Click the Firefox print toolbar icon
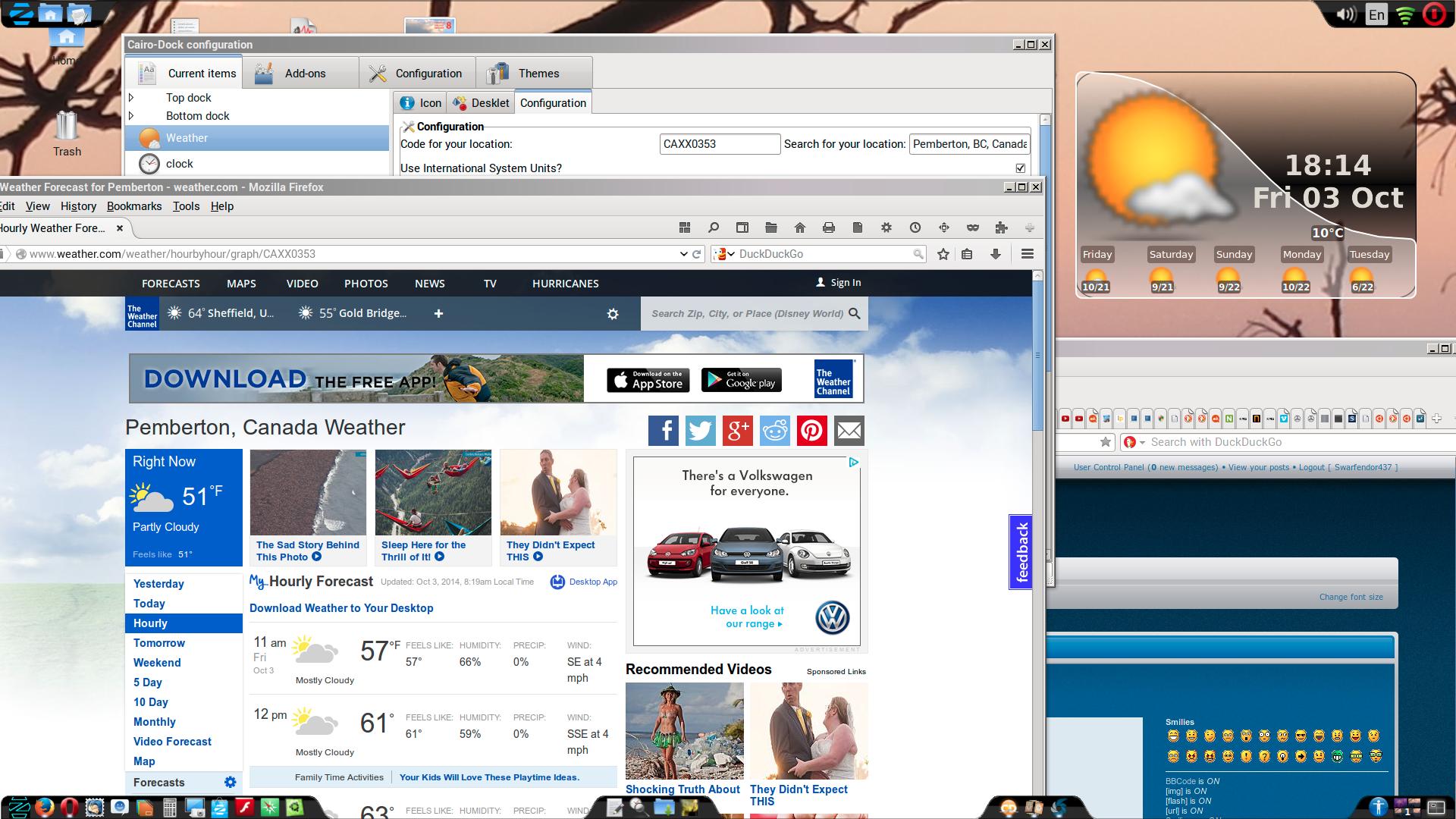Image resolution: width=1456 pixels, height=819 pixels. tap(828, 227)
